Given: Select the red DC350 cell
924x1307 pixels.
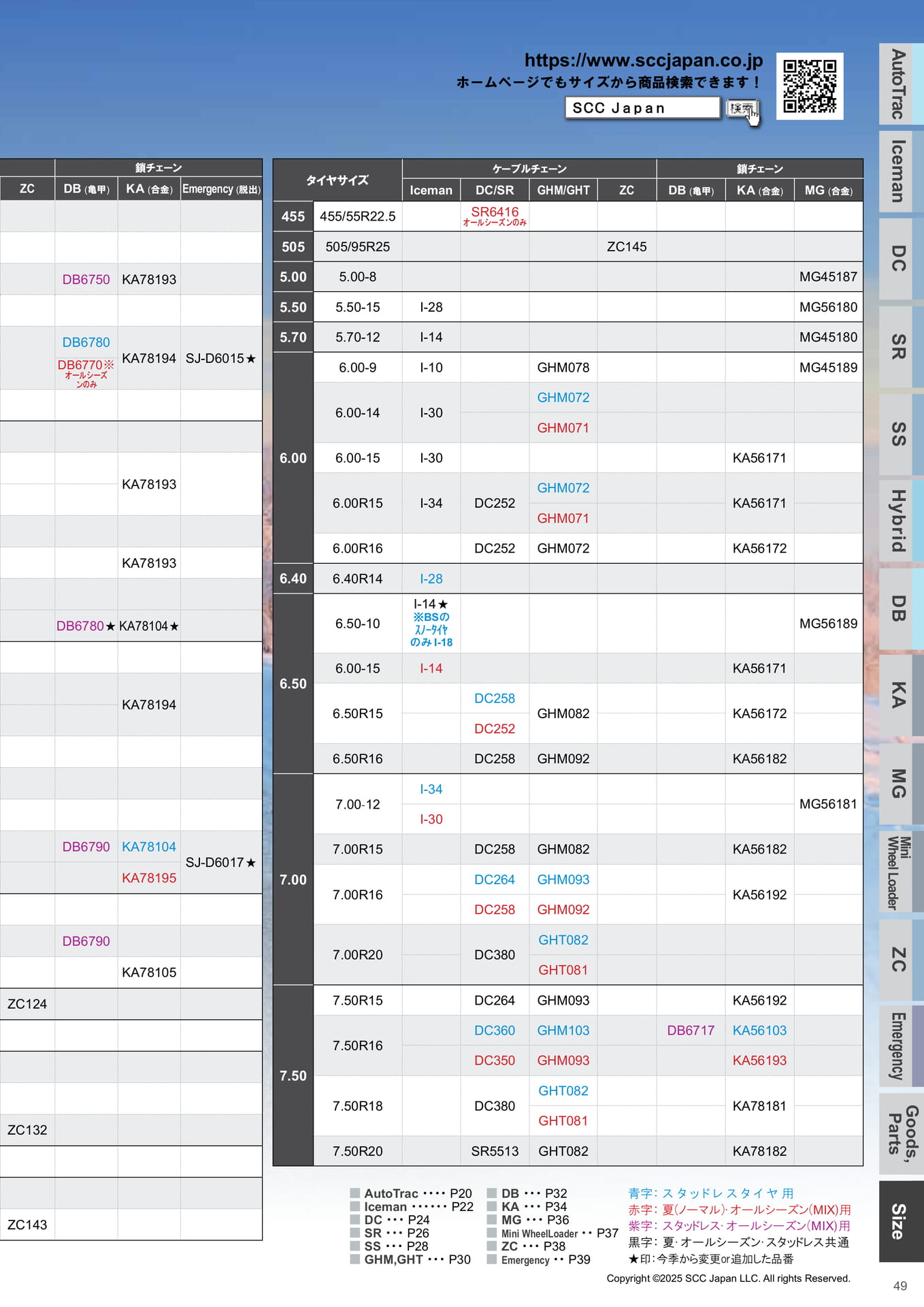Looking at the screenshot, I should point(495,1061).
